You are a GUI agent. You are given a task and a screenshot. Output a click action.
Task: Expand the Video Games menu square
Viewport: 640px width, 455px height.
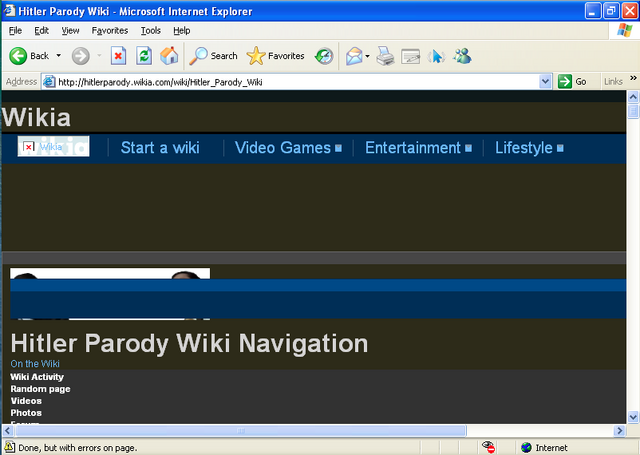click(x=338, y=148)
